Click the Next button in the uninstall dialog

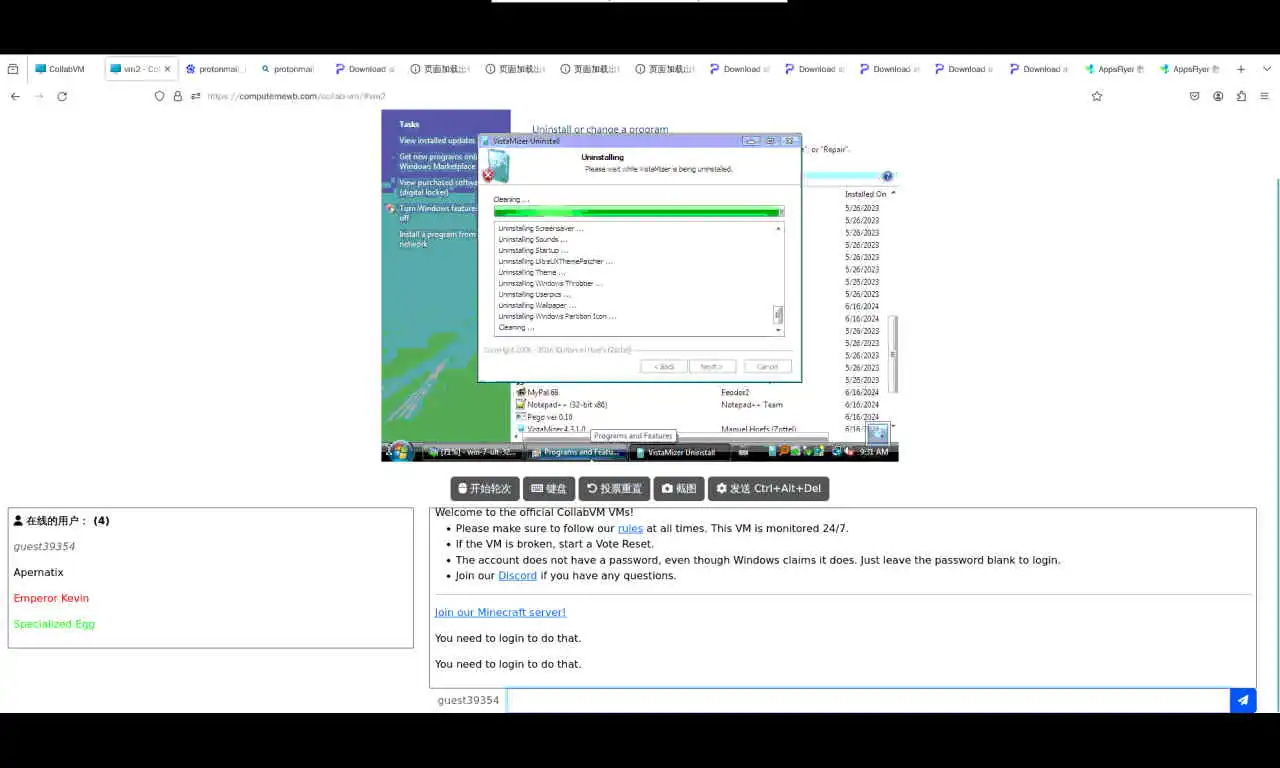pyautogui.click(x=711, y=367)
